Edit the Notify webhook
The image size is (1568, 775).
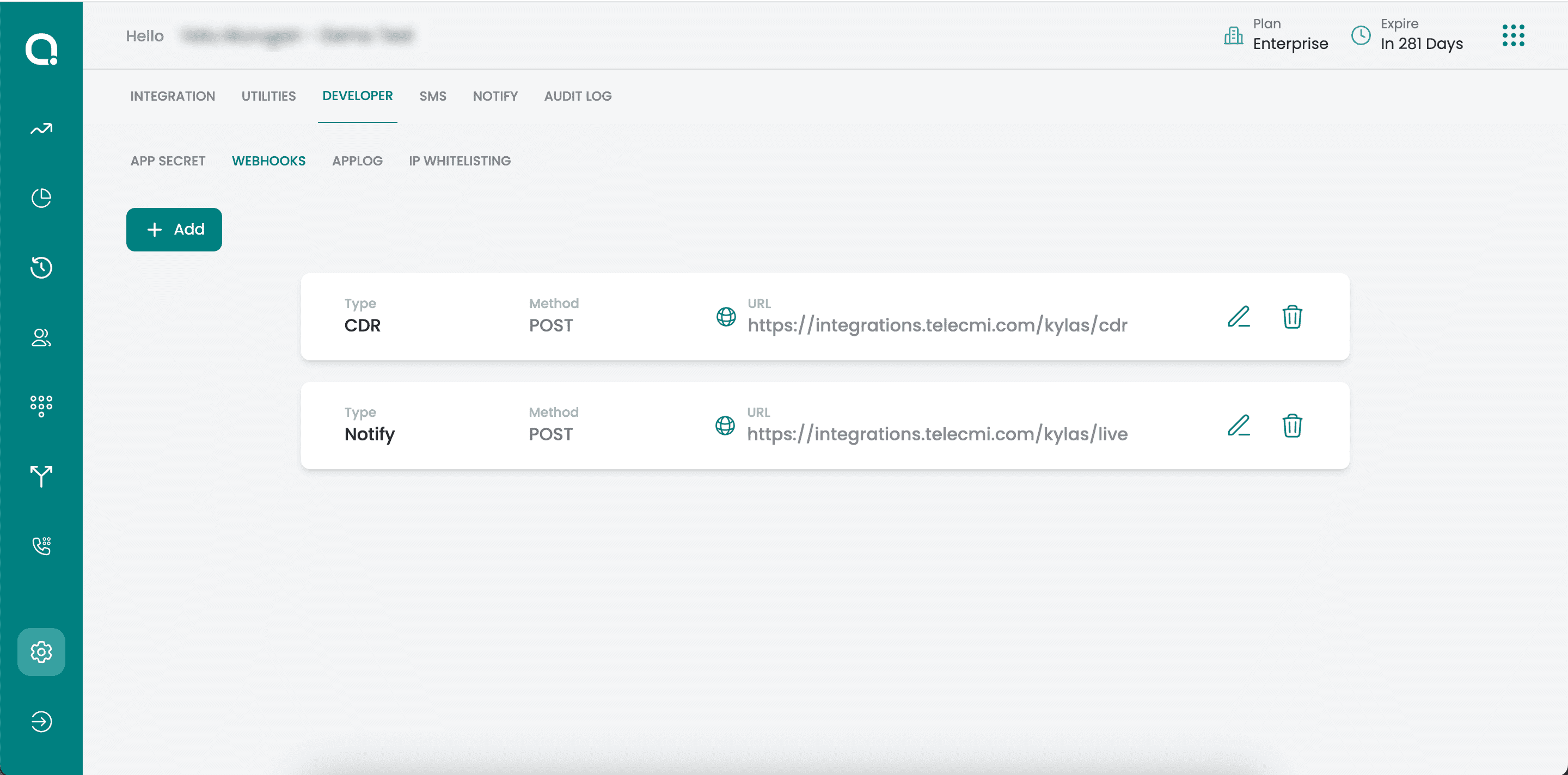(x=1239, y=426)
